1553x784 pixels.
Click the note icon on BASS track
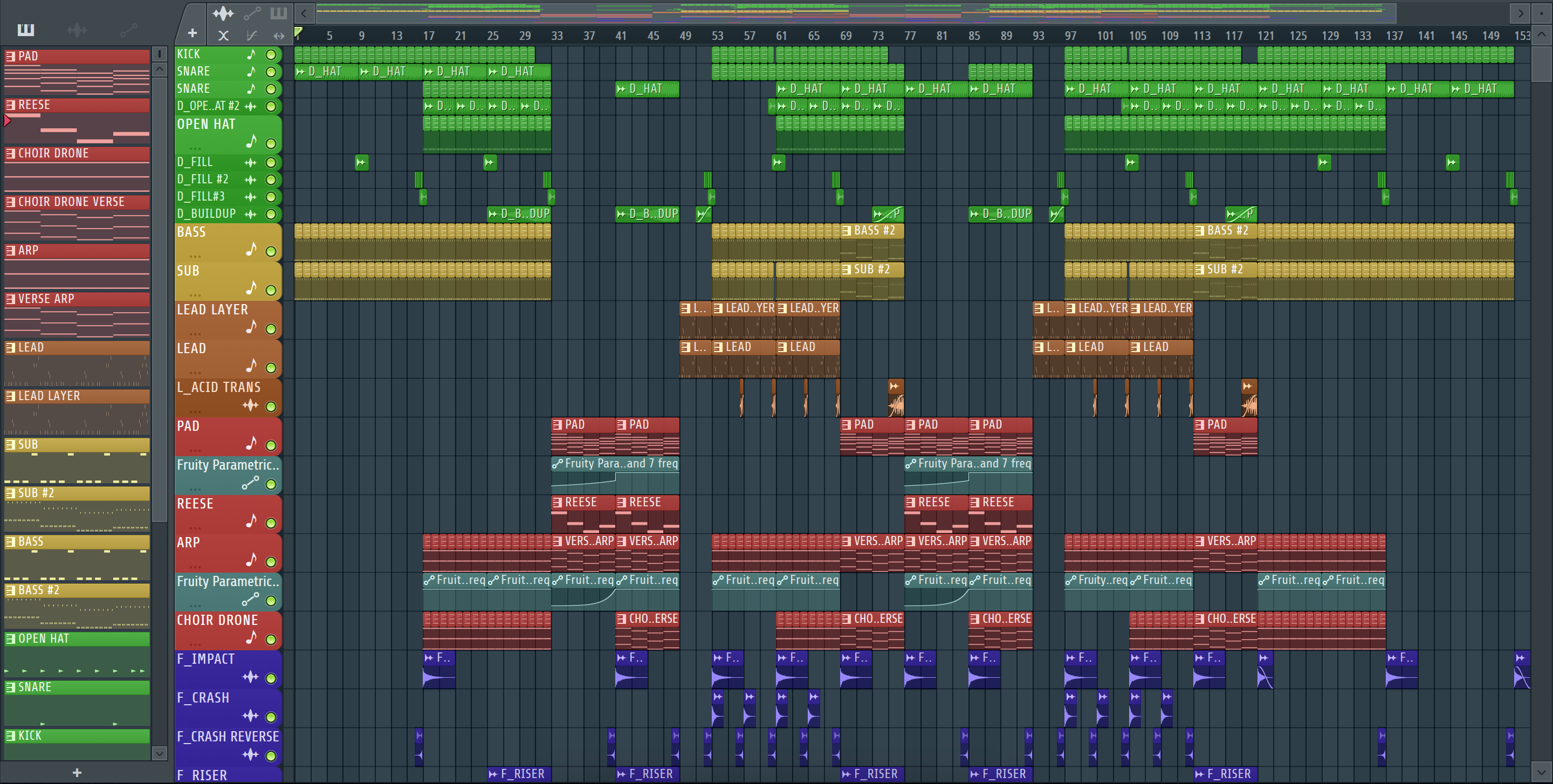pyautogui.click(x=251, y=250)
